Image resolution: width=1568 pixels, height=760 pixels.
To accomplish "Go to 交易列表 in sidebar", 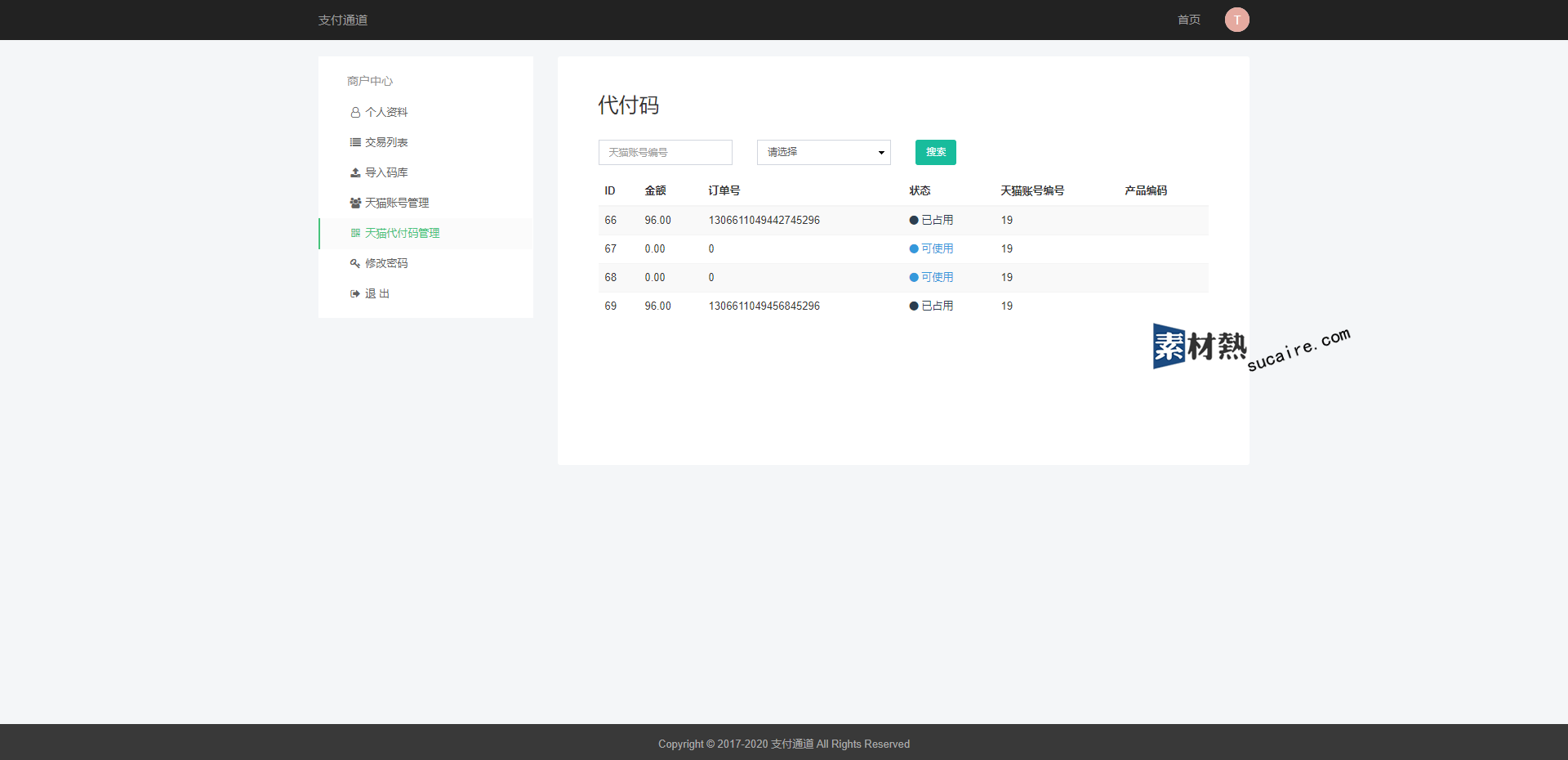I will [x=425, y=142].
